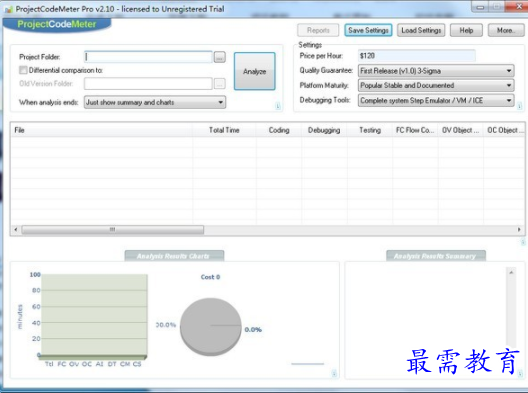
Task: Close the ProjectCodeMeter window
Action: 518,6
